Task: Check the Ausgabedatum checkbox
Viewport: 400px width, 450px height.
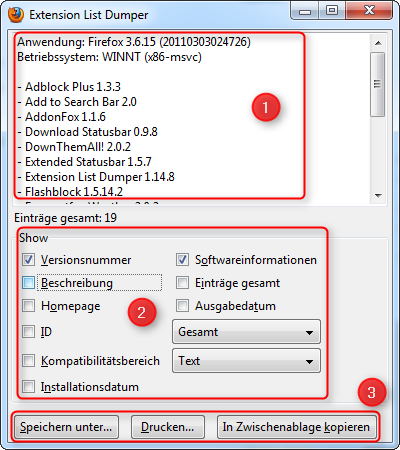Action: point(182,306)
